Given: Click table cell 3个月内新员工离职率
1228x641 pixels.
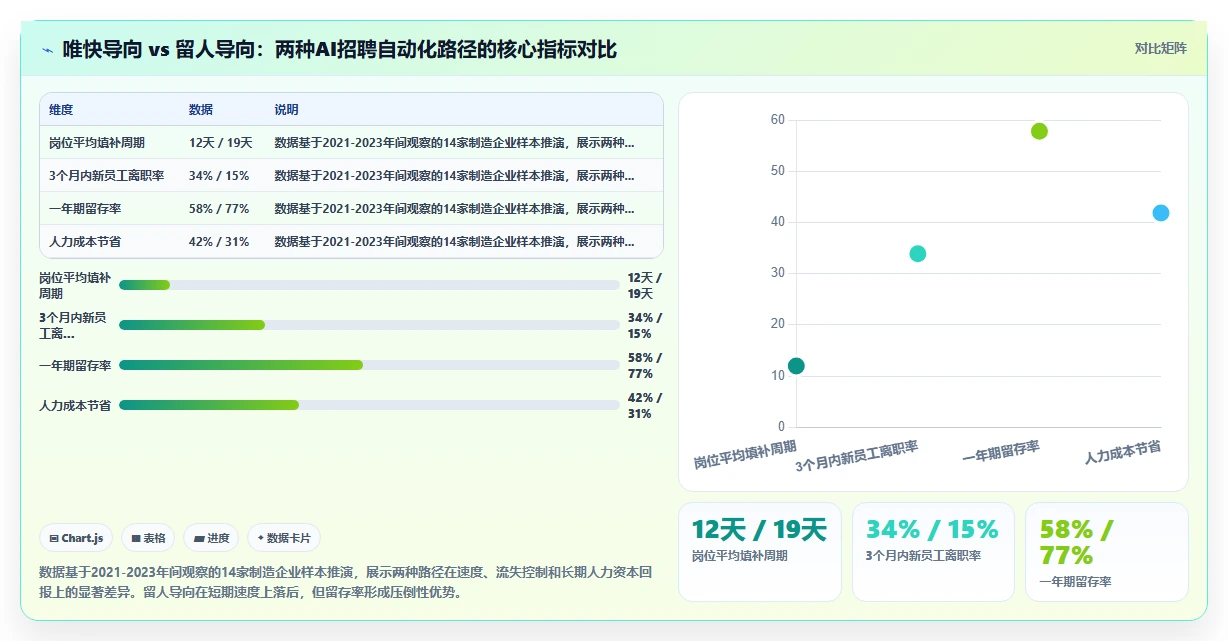Looking at the screenshot, I should pos(107,176).
